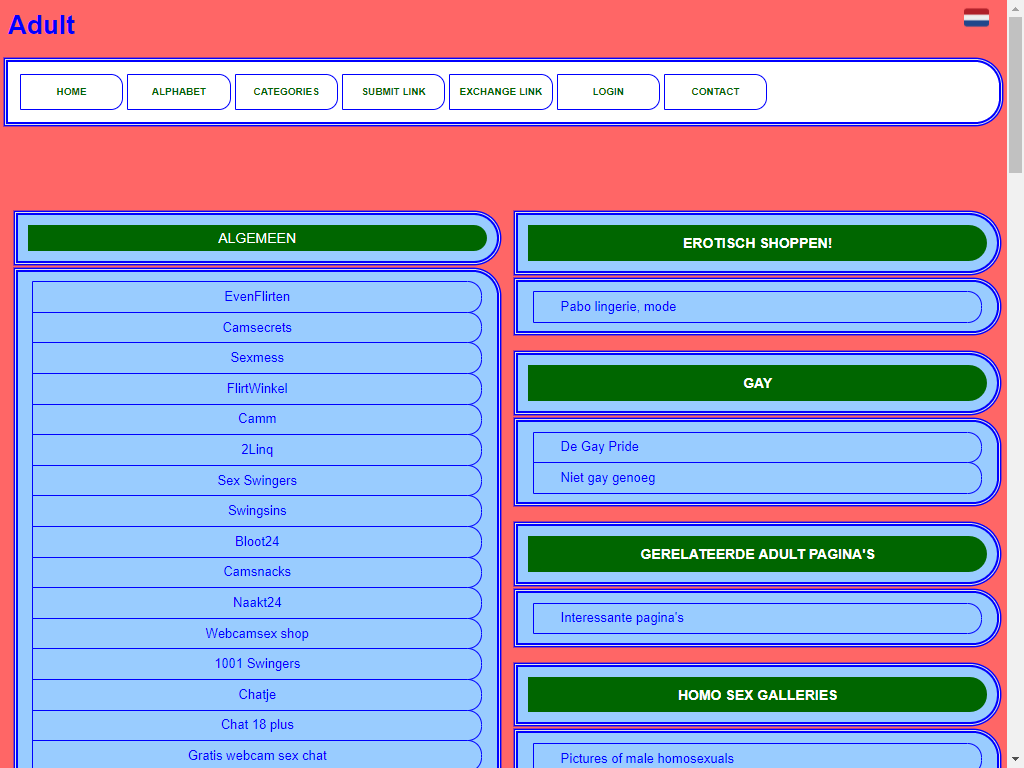Open the Webcamsex shop link

(257, 633)
